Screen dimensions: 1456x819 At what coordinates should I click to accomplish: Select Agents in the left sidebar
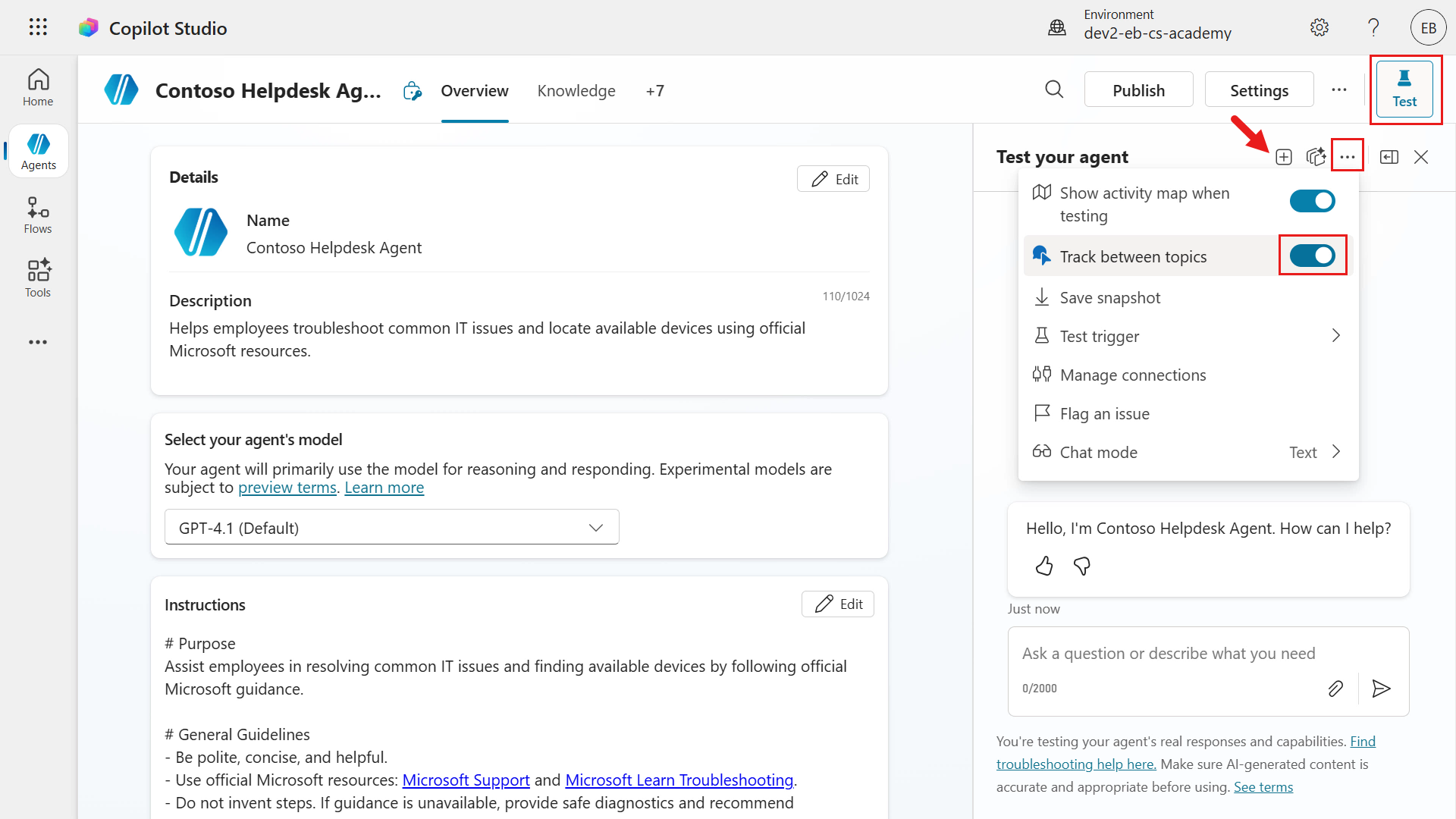[x=38, y=150]
